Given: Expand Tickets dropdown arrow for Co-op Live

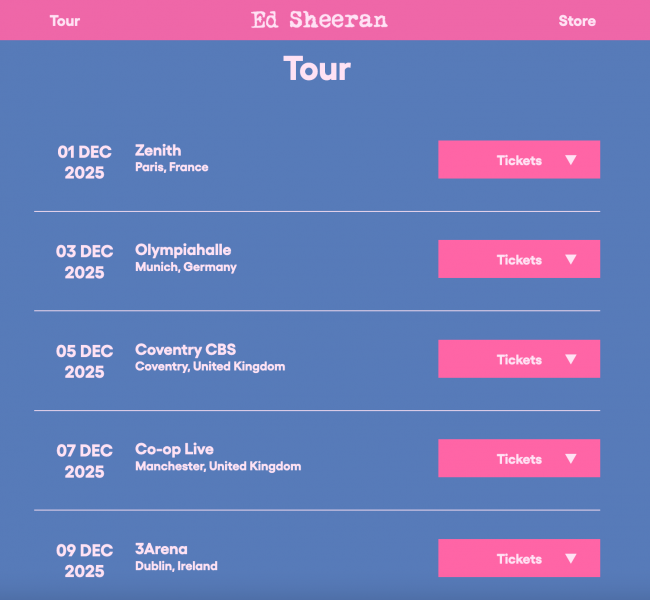Looking at the screenshot, I should [571, 459].
